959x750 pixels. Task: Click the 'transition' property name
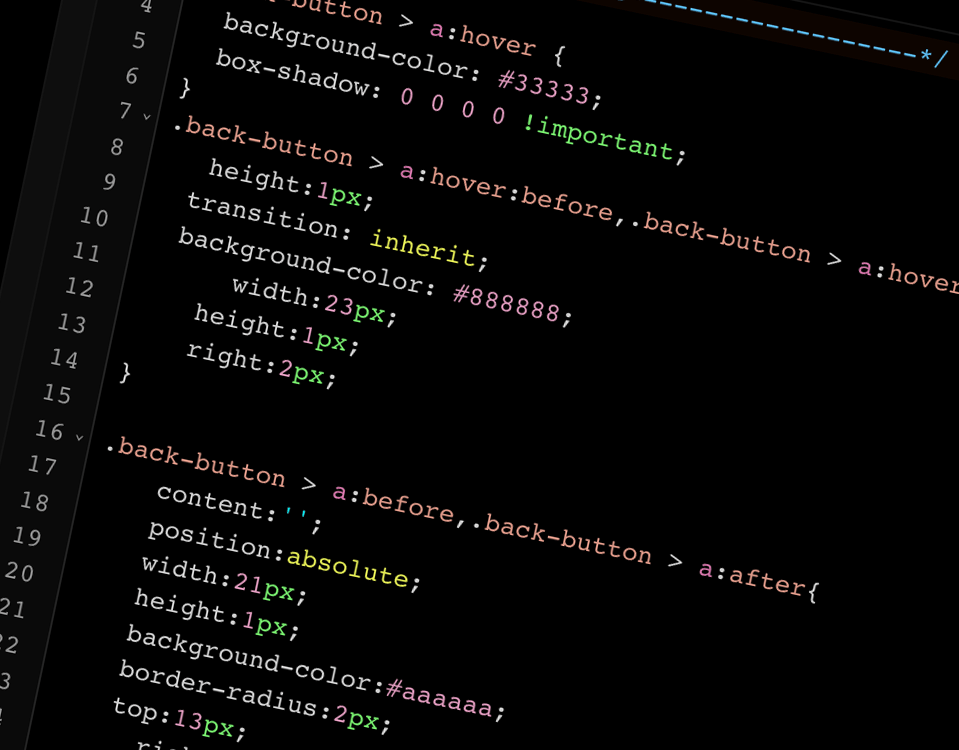pyautogui.click(x=264, y=215)
